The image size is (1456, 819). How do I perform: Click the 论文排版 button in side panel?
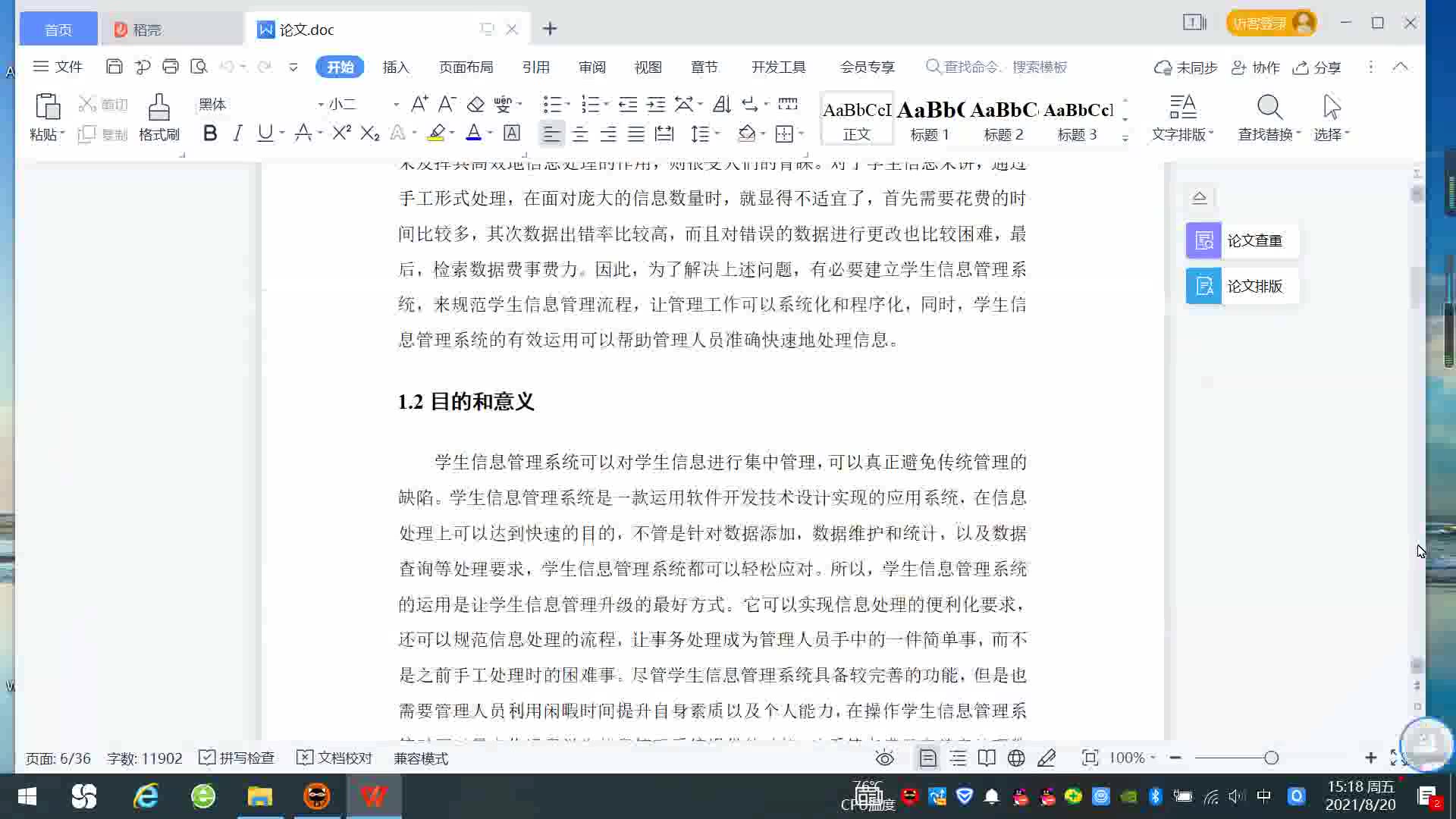[1241, 286]
